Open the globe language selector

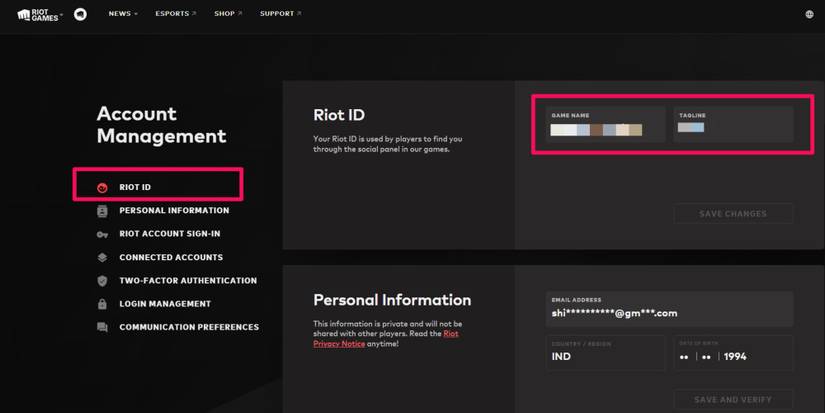coord(809,14)
